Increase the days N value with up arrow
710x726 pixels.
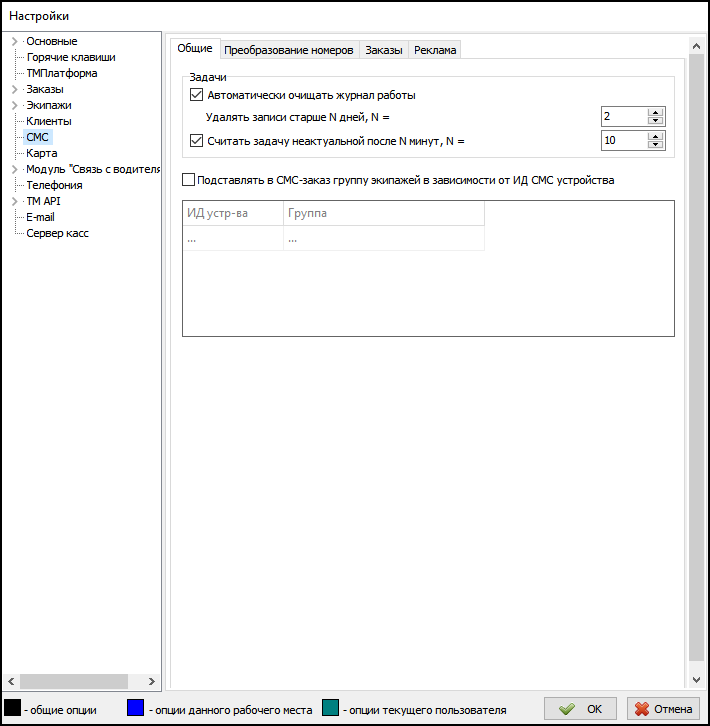pyautogui.click(x=656, y=112)
